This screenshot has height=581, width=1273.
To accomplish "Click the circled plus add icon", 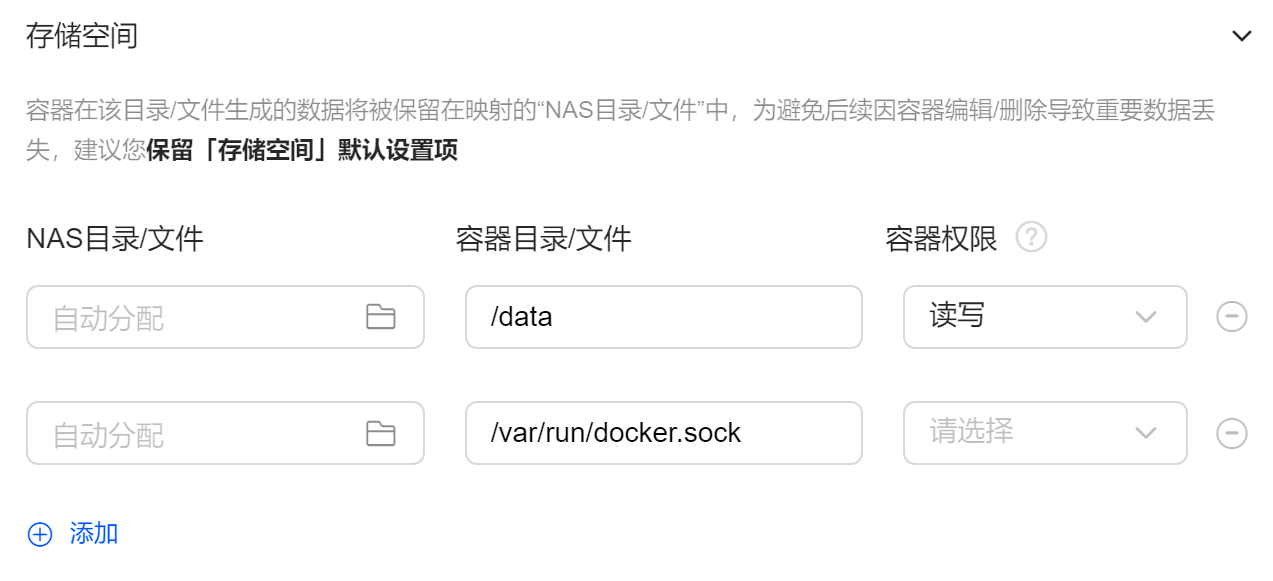I will coord(40,534).
